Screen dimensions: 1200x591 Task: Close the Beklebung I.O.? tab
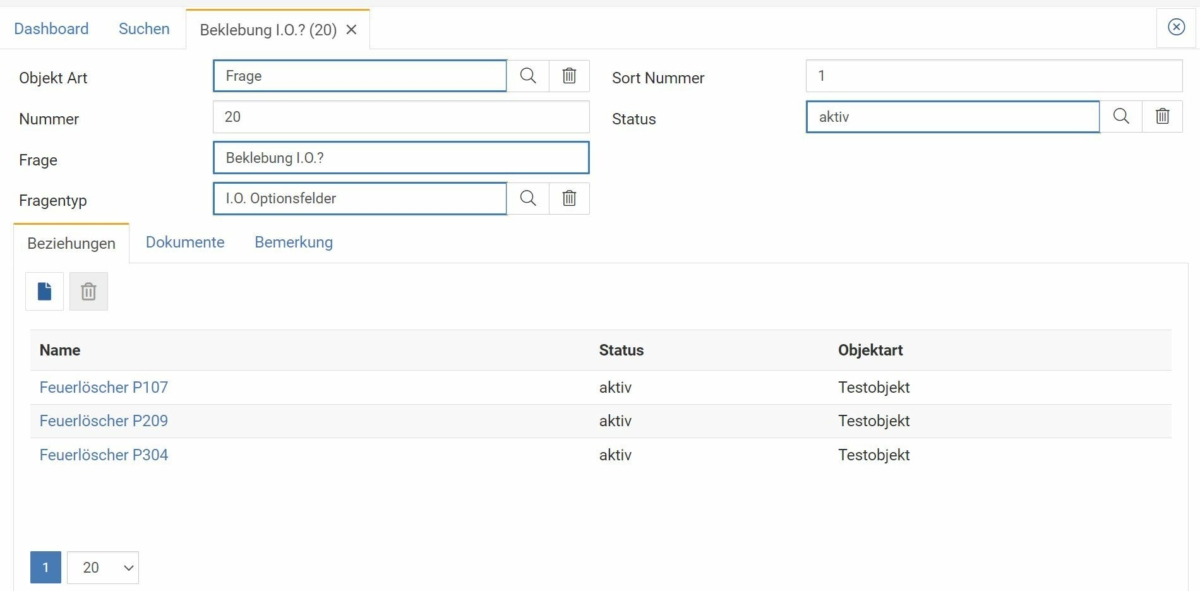coord(352,30)
